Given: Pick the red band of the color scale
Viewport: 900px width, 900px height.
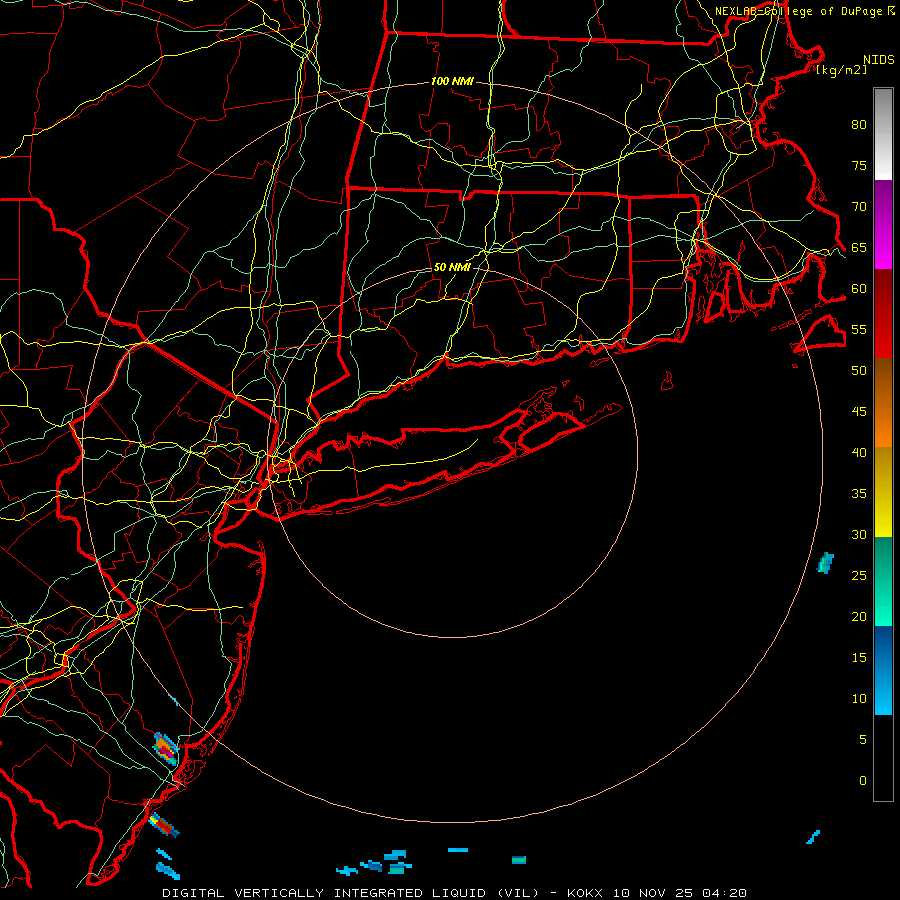Looking at the screenshot, I should point(883,313).
